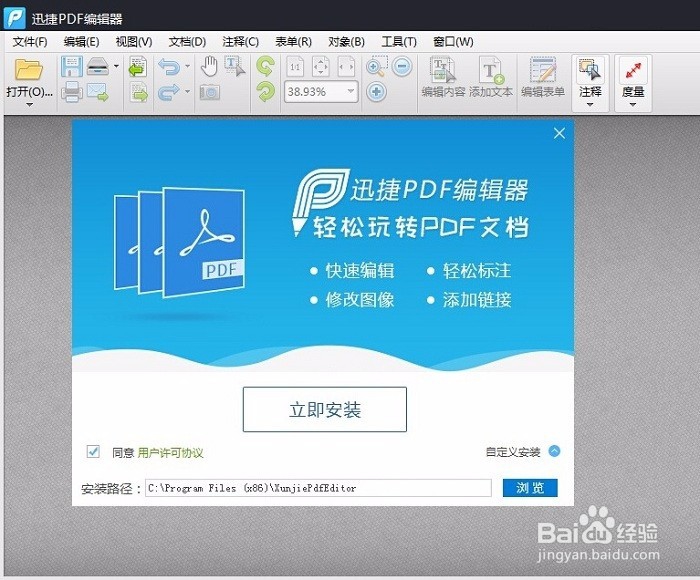Click the snapshot camera icon
The width and height of the screenshot is (700, 580).
click(209, 92)
